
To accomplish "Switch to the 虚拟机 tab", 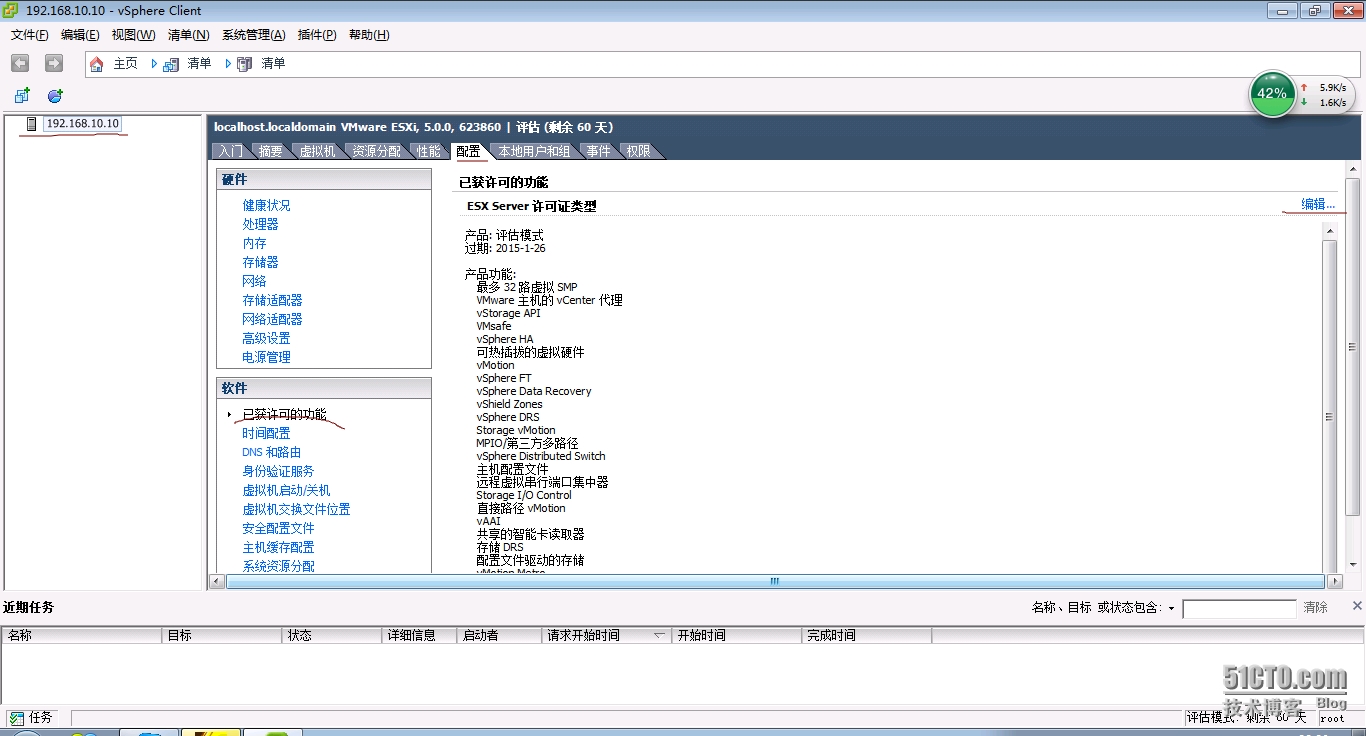I will 317,151.
